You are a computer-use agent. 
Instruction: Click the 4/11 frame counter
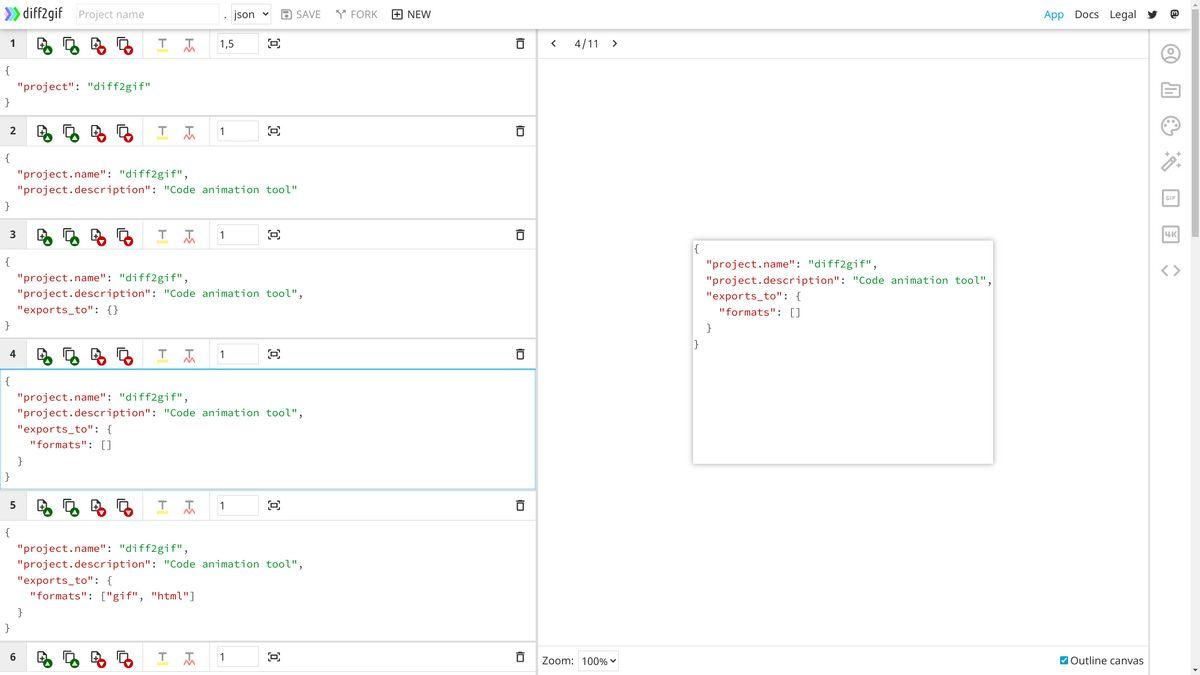point(586,44)
